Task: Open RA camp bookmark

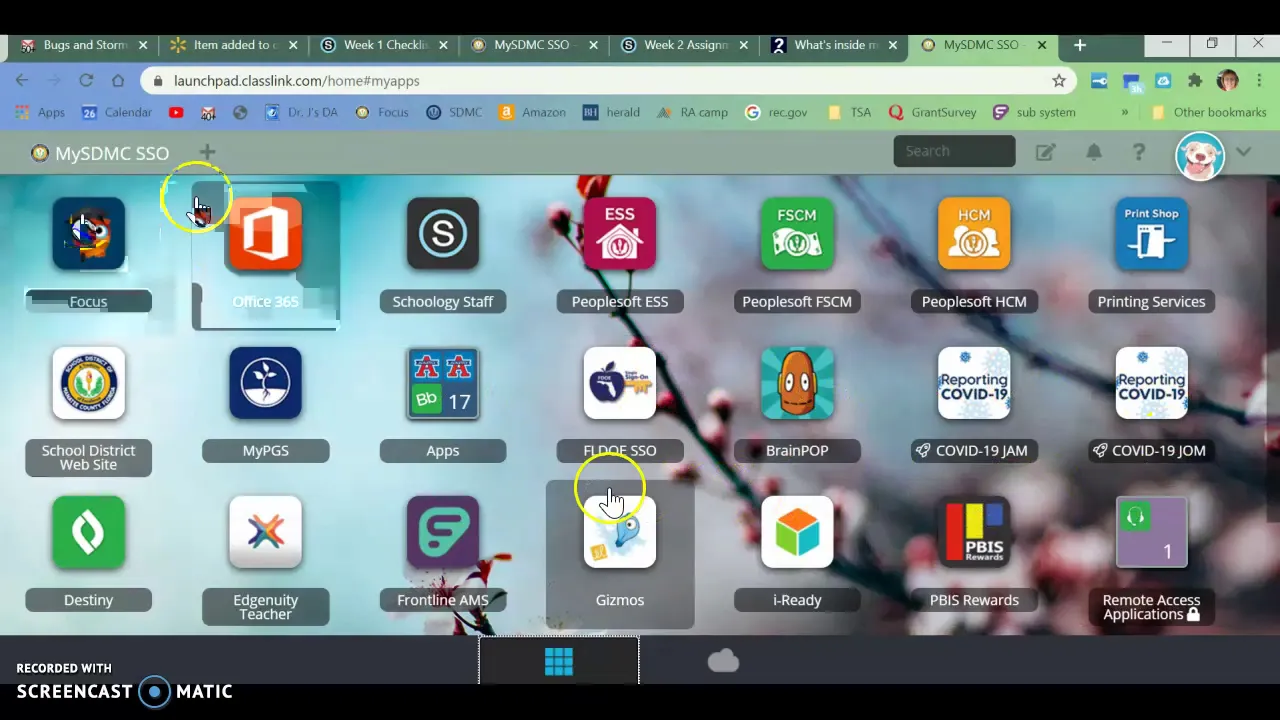Action: tap(692, 112)
